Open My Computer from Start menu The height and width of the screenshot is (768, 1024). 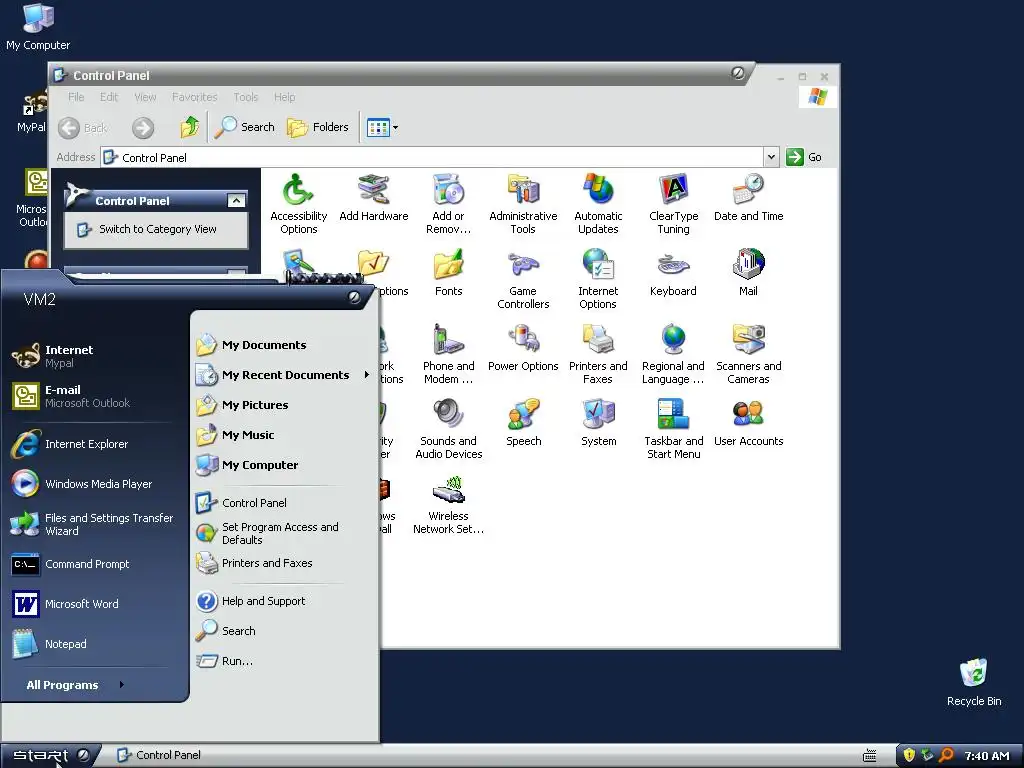(x=284, y=465)
